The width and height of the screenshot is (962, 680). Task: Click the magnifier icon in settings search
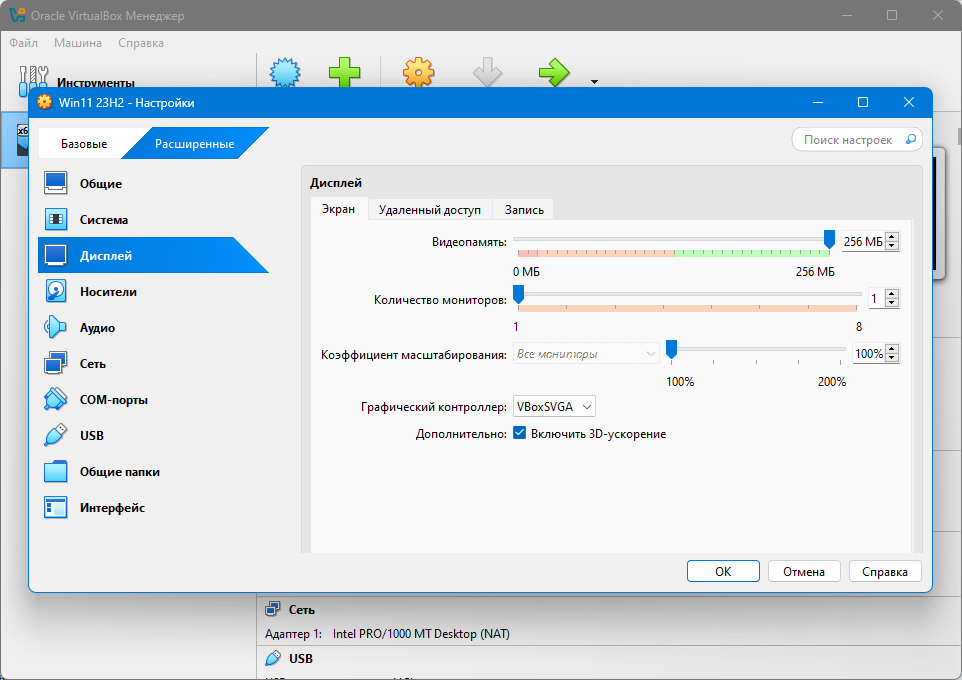[911, 139]
